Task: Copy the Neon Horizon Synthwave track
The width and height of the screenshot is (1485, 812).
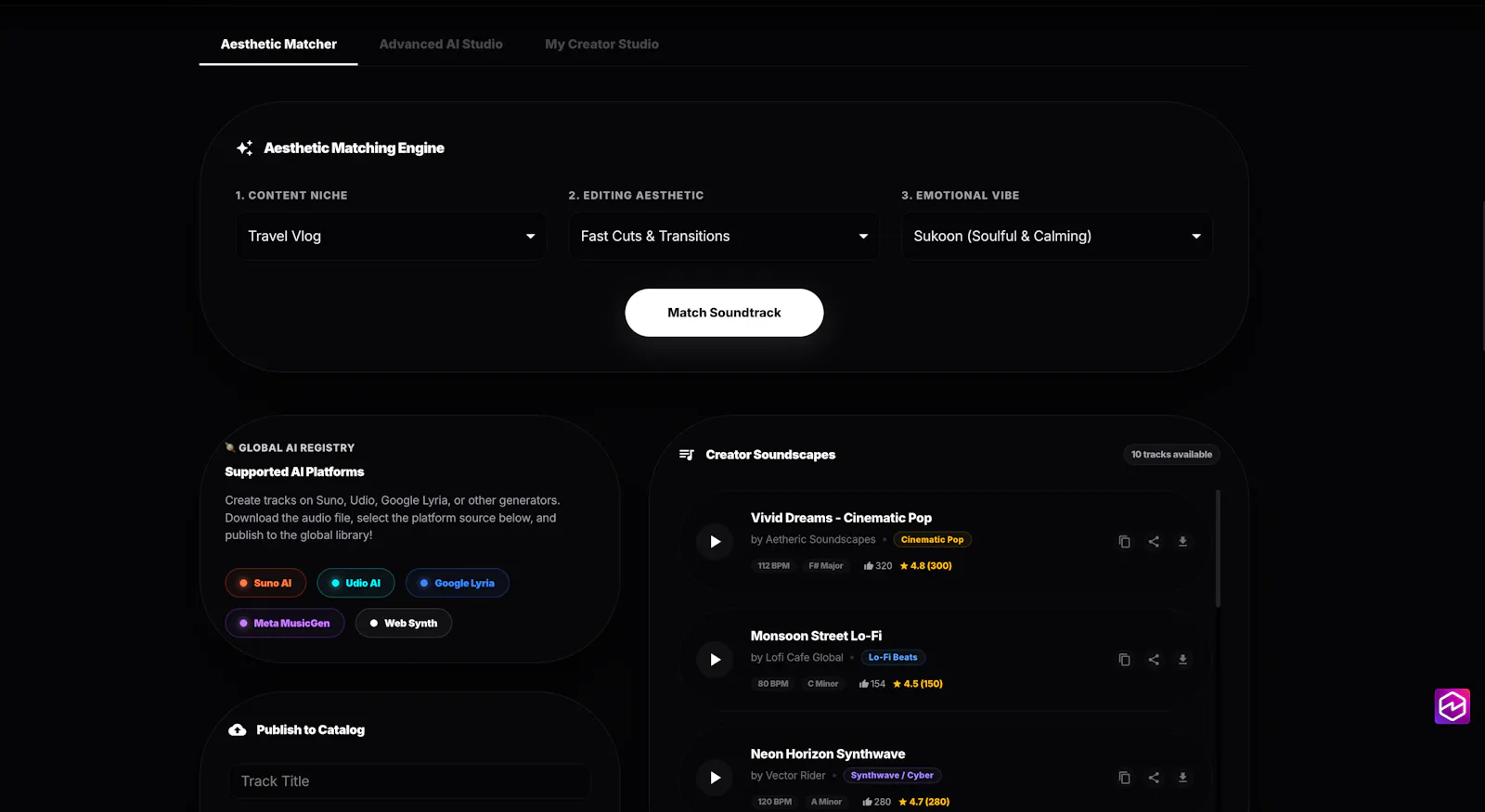Action: [x=1124, y=778]
